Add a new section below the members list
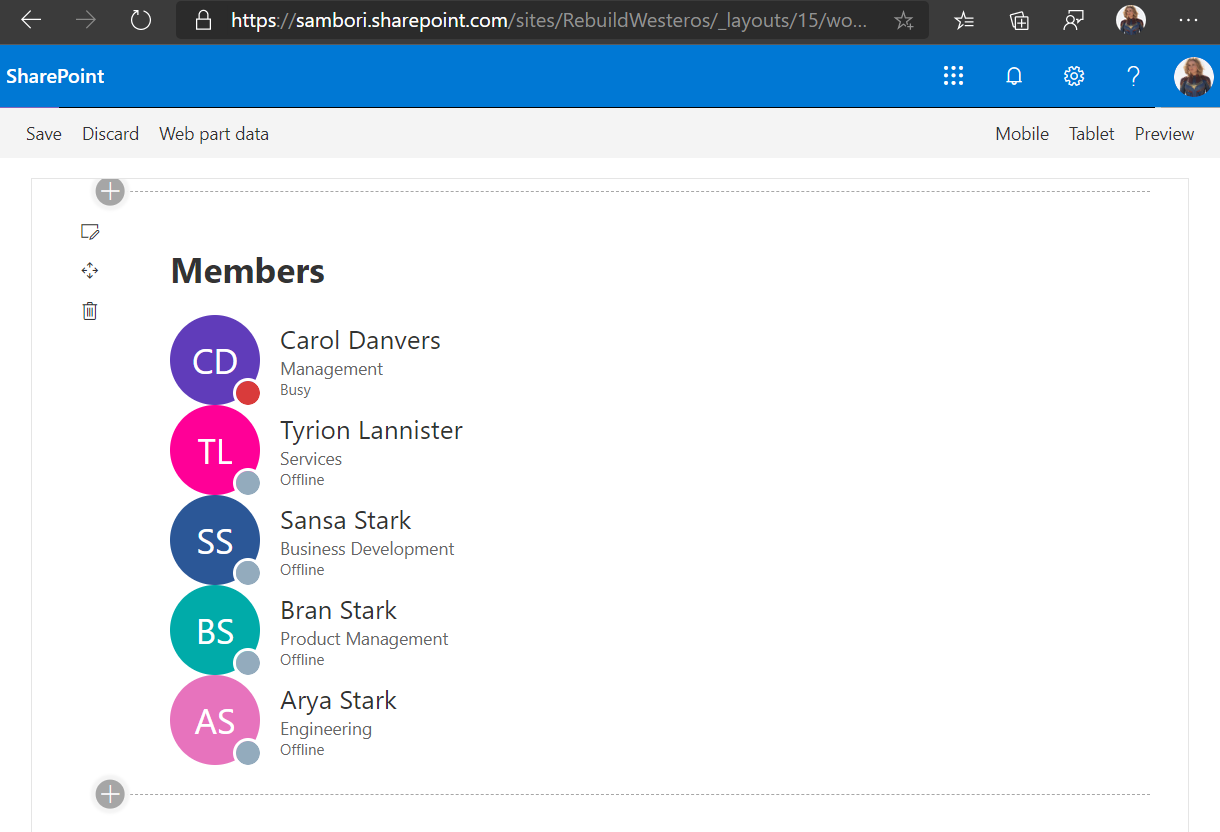This screenshot has width=1220, height=832. coord(110,794)
